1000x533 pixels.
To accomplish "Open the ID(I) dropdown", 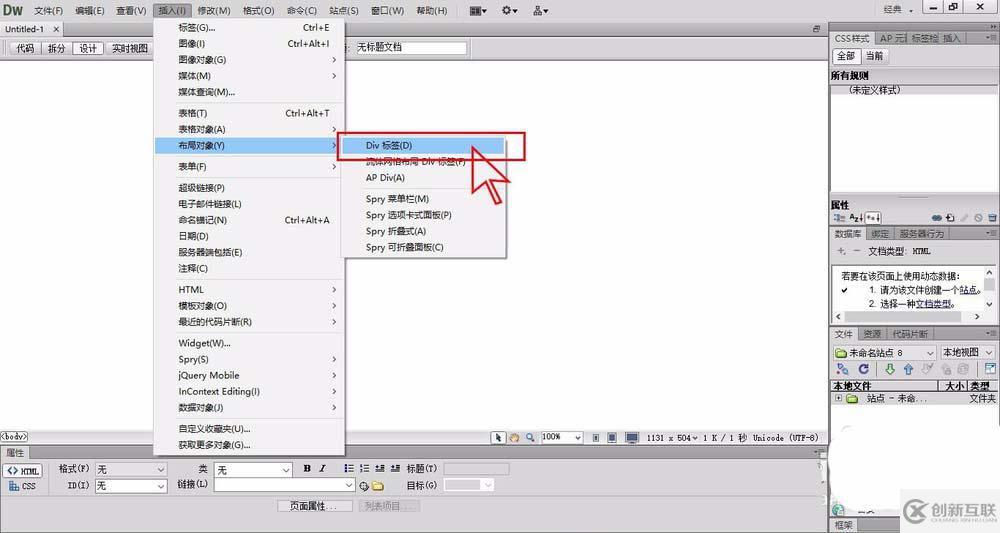I will tap(131, 486).
